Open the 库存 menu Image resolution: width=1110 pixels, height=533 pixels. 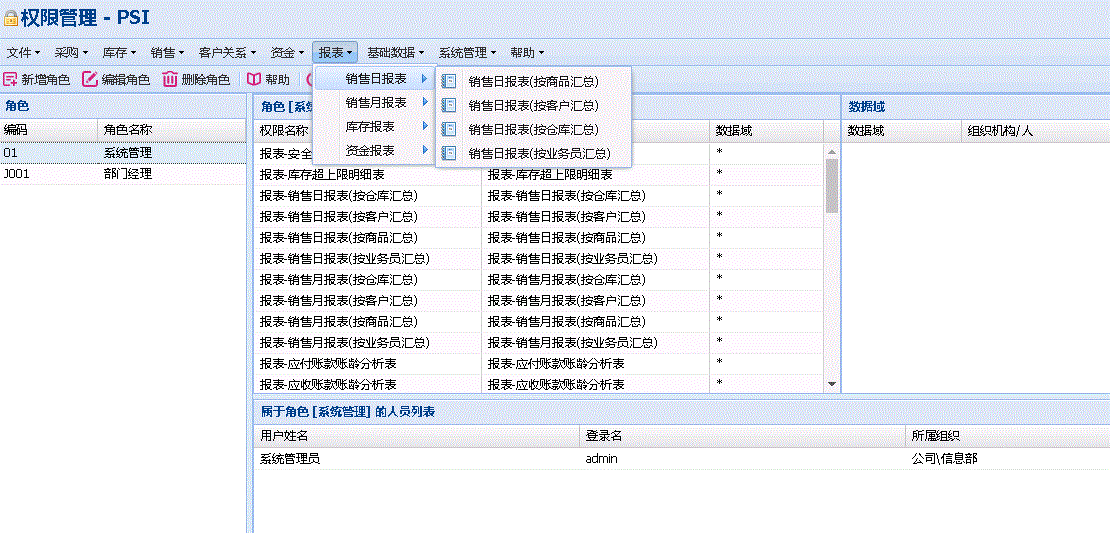[x=120, y=52]
